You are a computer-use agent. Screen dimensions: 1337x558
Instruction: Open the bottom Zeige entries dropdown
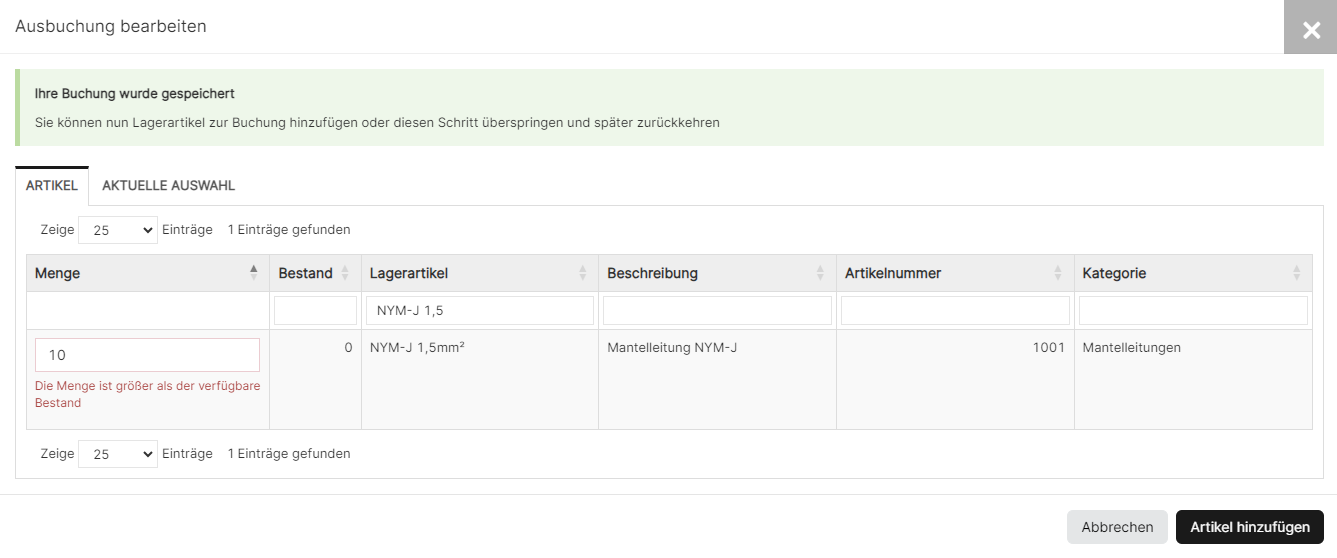[118, 454]
